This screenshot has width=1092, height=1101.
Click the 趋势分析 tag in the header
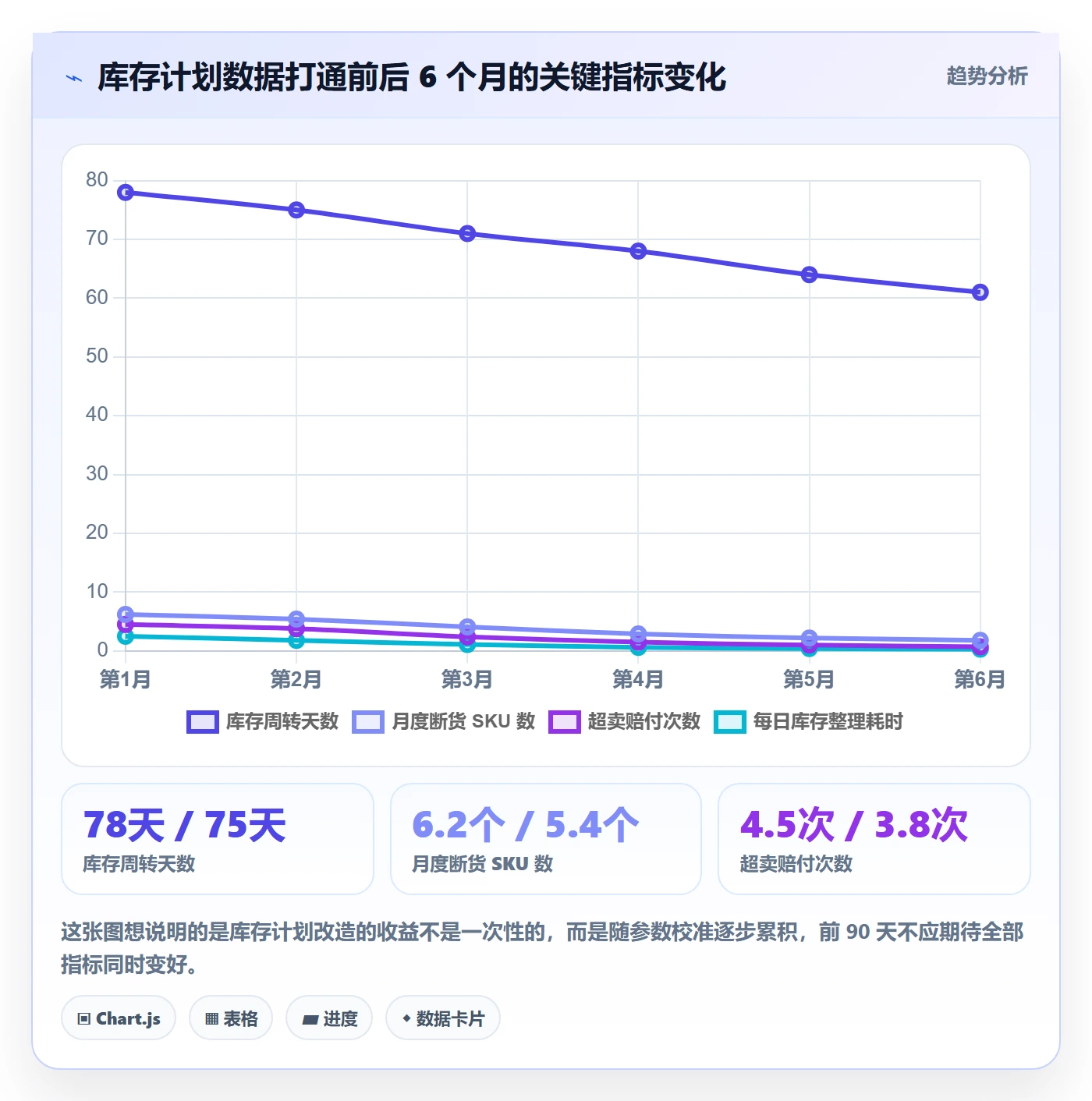(x=987, y=76)
